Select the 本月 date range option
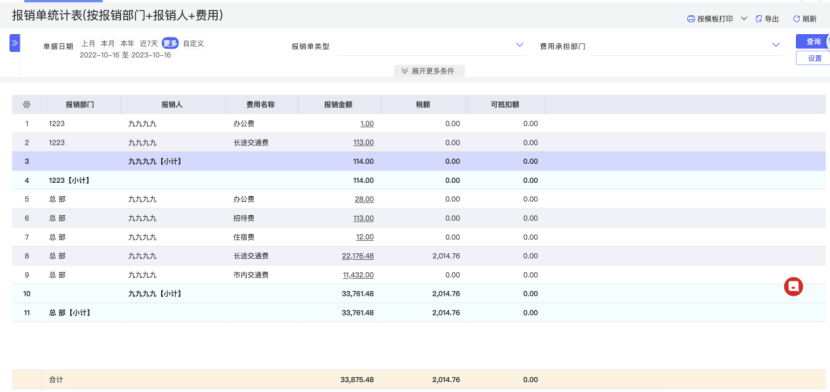The height and width of the screenshot is (392, 830). pyautogui.click(x=107, y=43)
